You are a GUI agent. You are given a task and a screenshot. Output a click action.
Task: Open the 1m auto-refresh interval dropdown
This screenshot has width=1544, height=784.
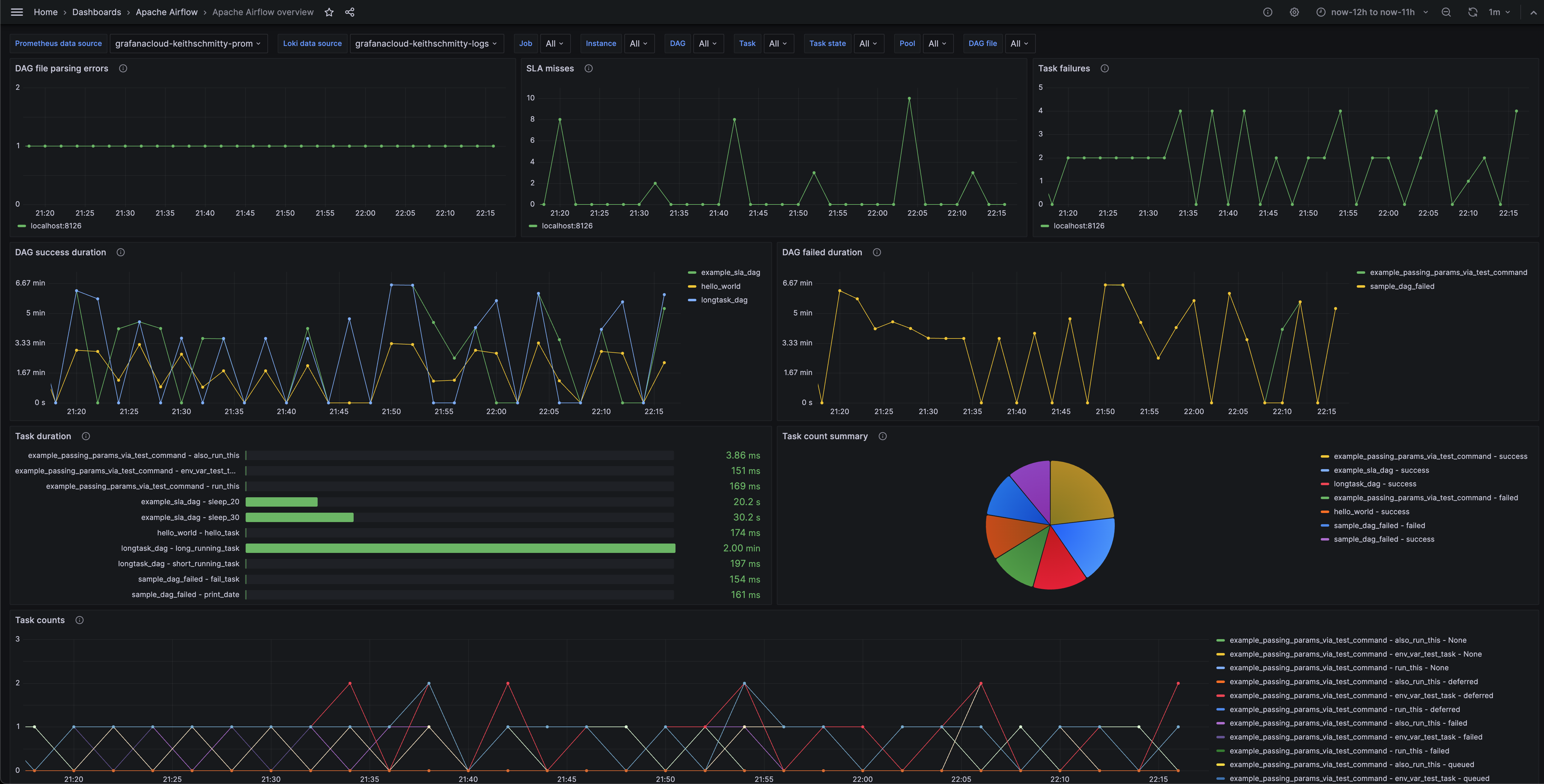[x=1499, y=12]
